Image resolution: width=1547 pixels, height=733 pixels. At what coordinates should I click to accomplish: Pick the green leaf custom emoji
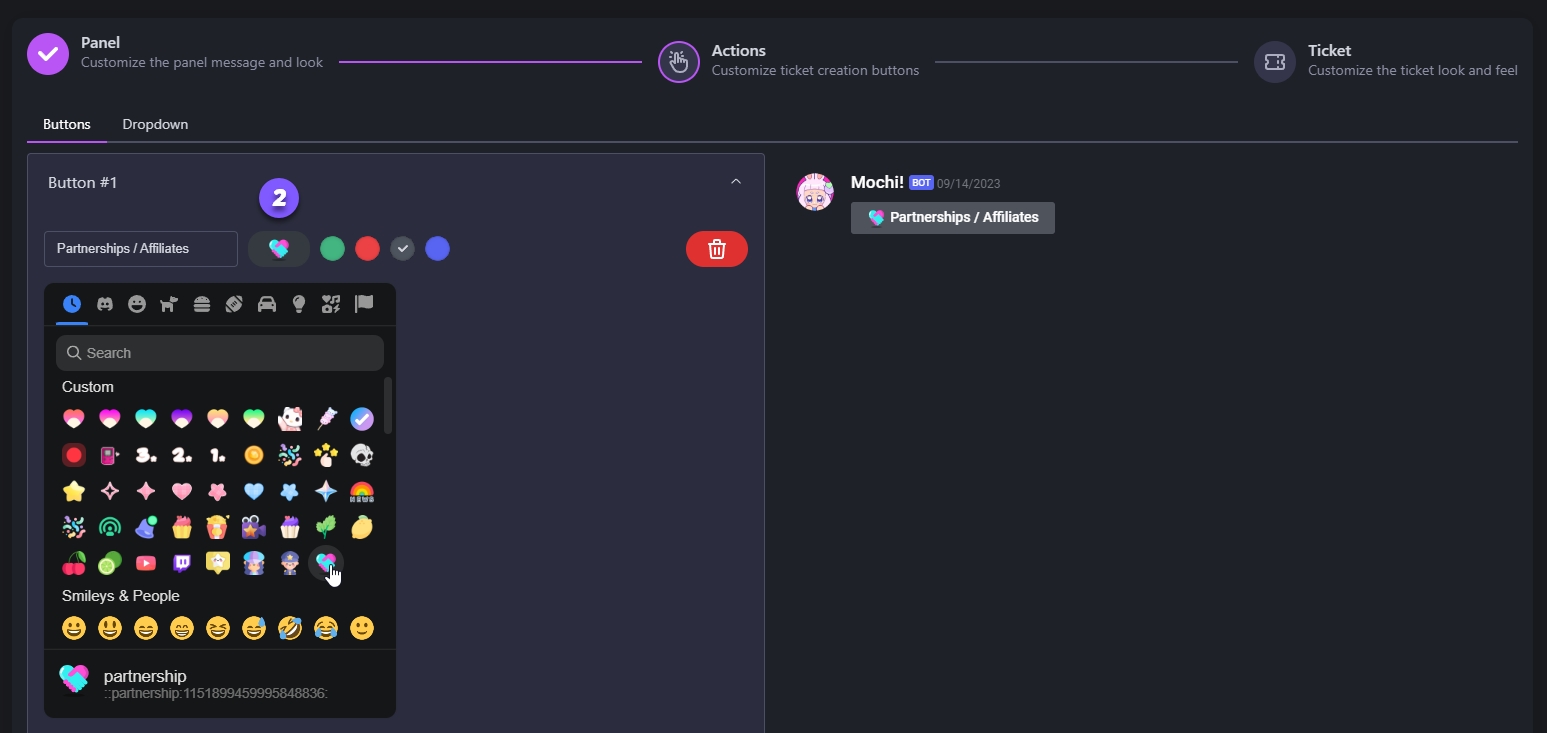click(x=326, y=527)
